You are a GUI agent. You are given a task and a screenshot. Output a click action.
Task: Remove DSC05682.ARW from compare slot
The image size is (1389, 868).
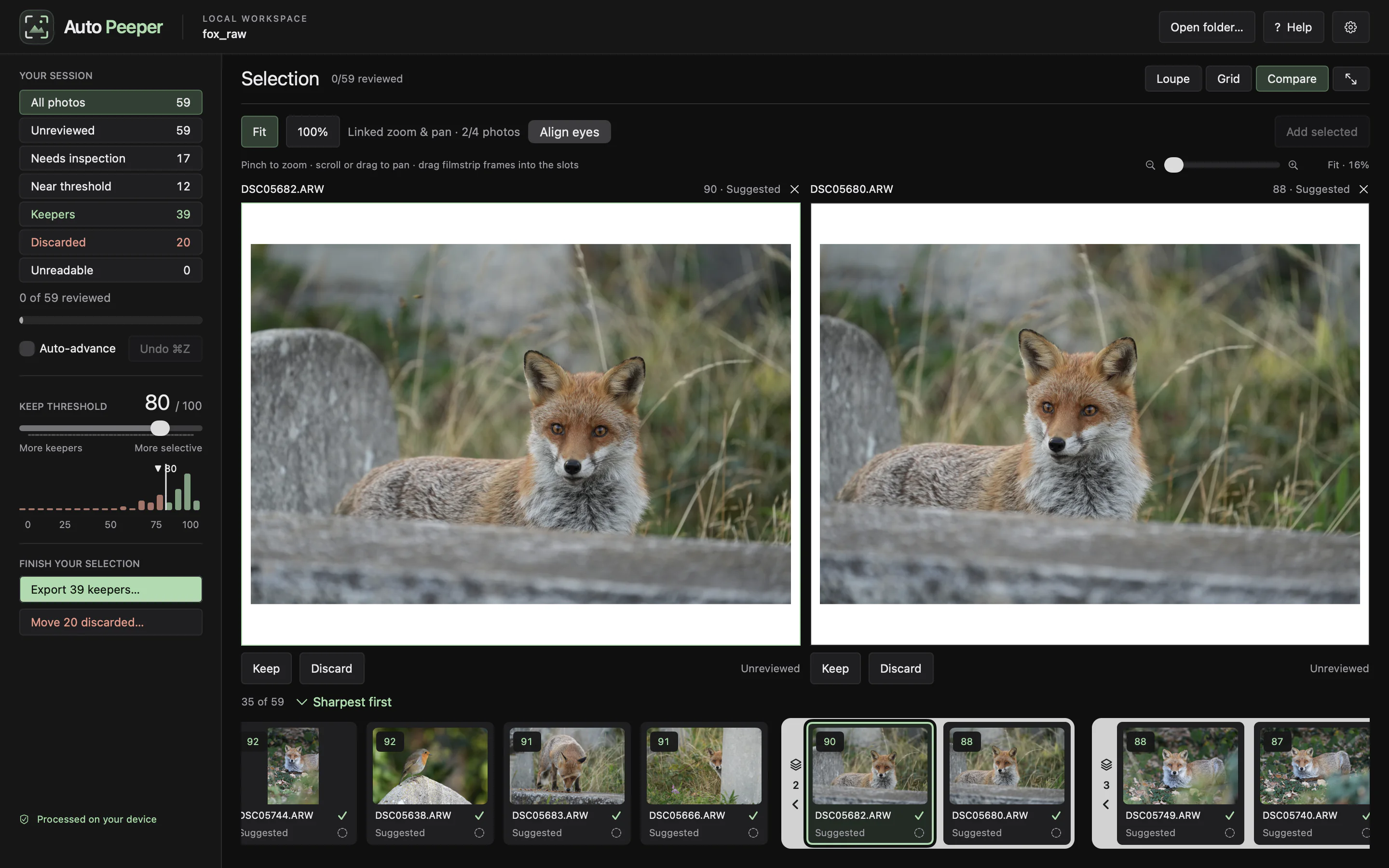794,190
